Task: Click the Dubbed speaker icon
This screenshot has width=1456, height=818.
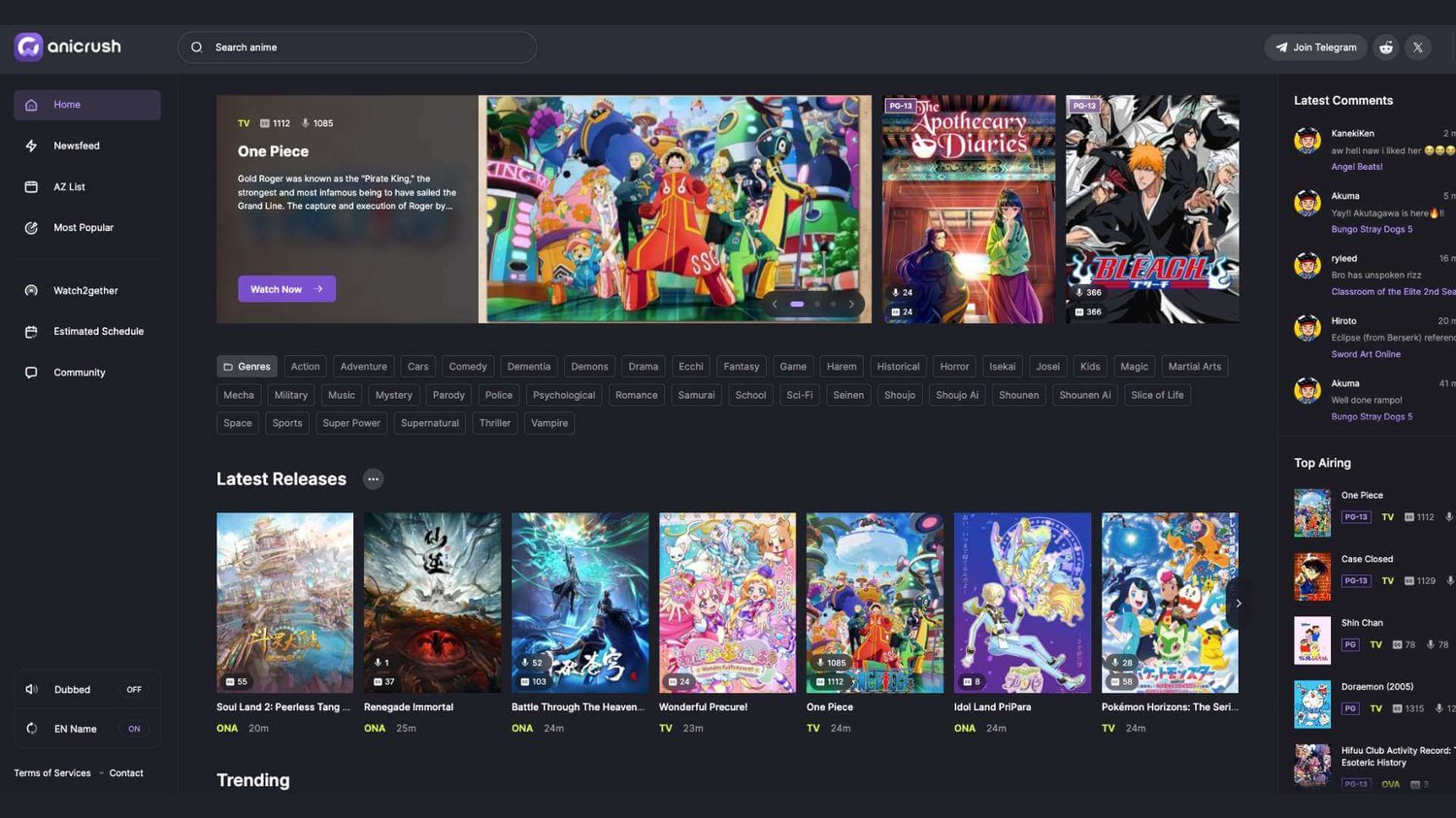Action: point(31,689)
